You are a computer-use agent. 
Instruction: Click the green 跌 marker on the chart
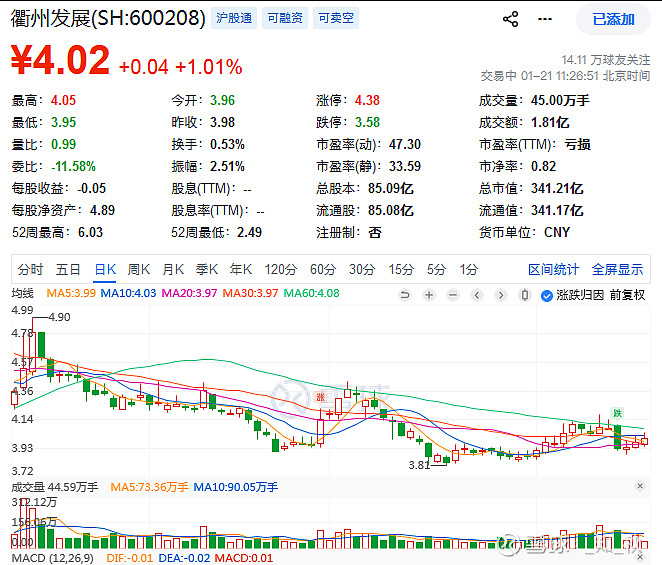pyautogui.click(x=617, y=413)
